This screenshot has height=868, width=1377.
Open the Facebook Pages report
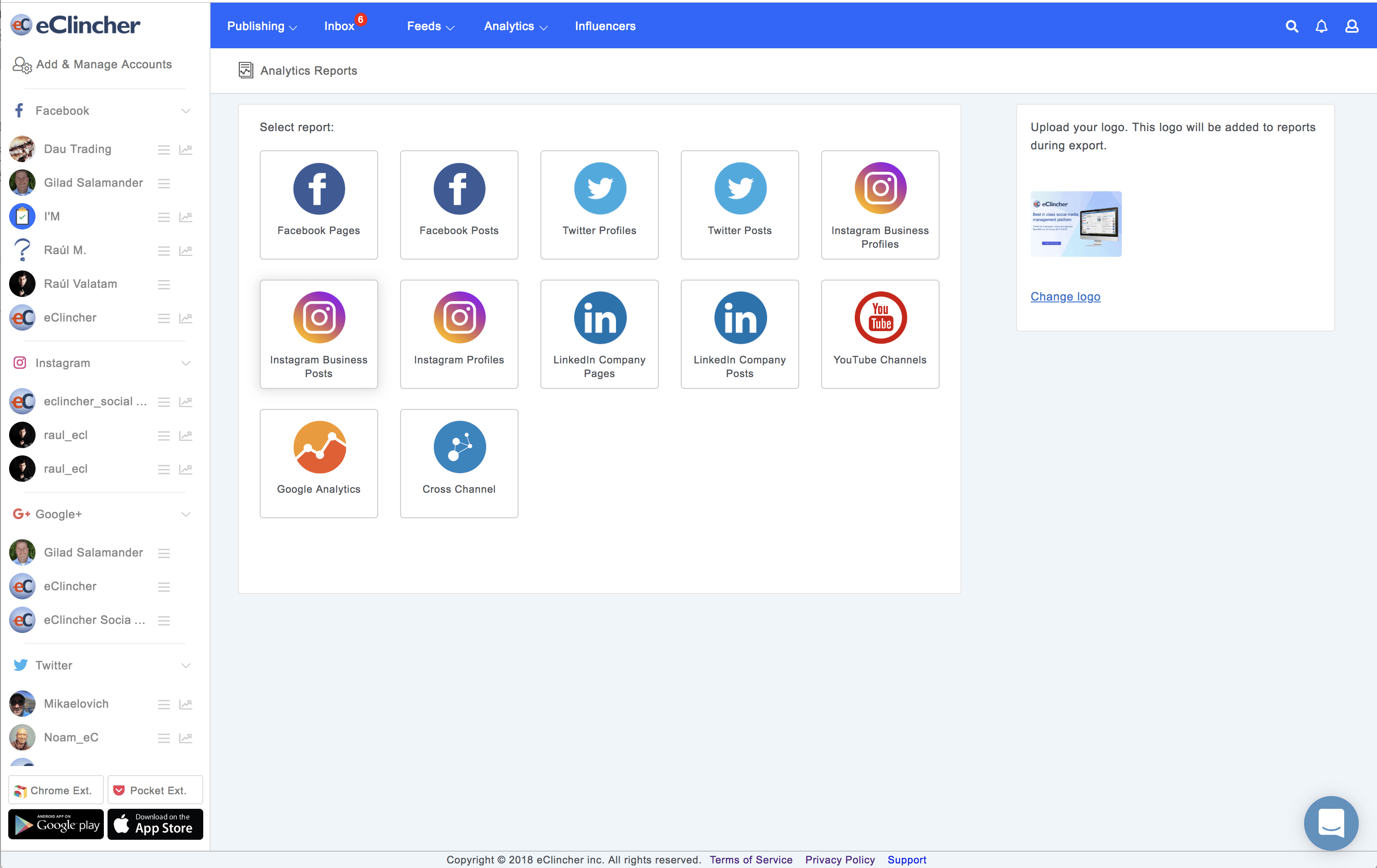pyautogui.click(x=319, y=204)
